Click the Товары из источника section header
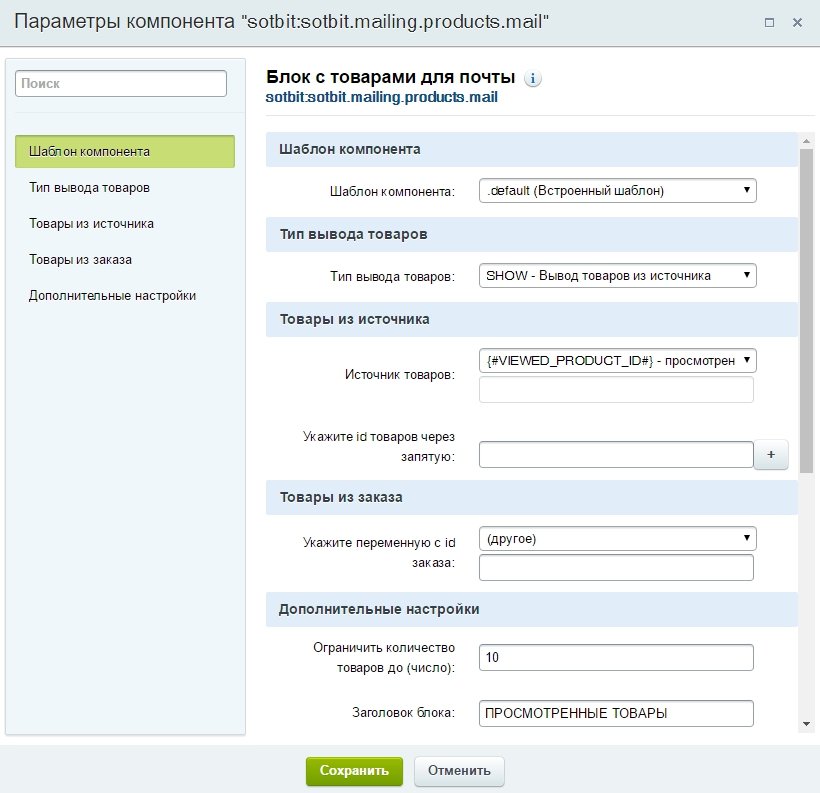Screen dimensions: 820x793 [532, 320]
